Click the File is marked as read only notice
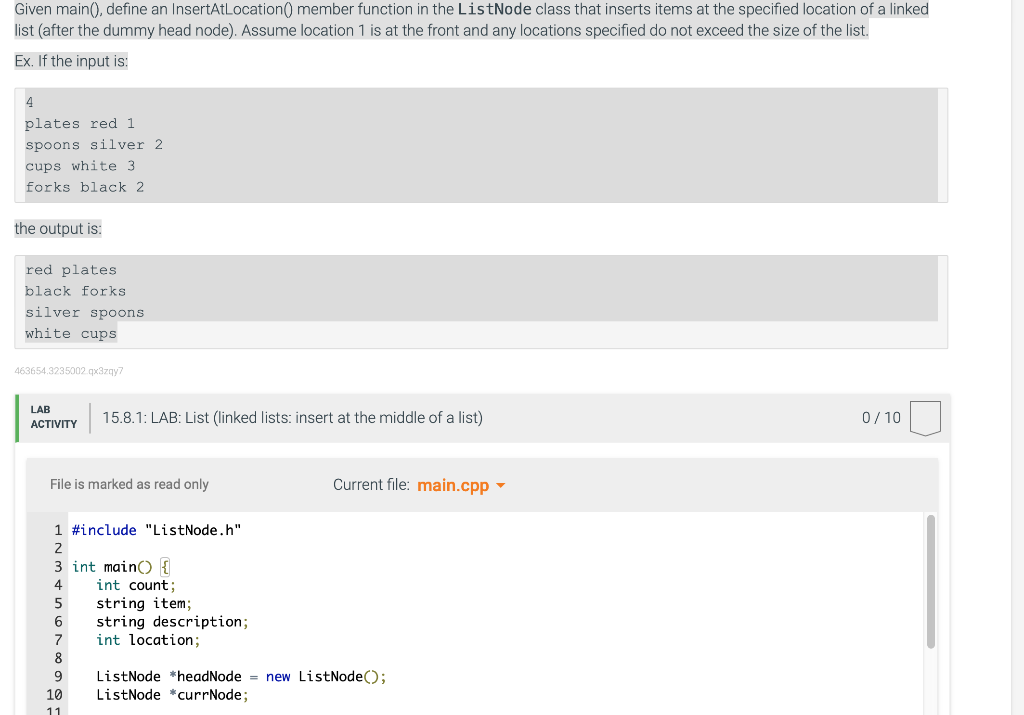The width and height of the screenshot is (1024, 715). click(128, 484)
